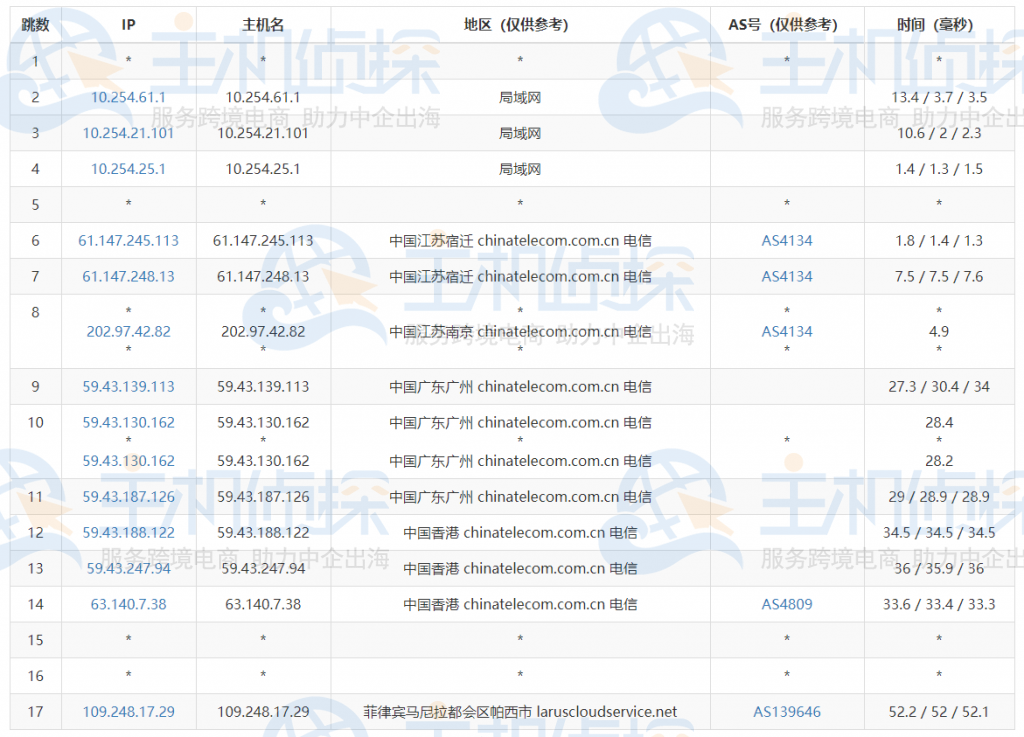Open IP link 10.254.21.101
This screenshot has height=737, width=1024.
coord(128,133)
